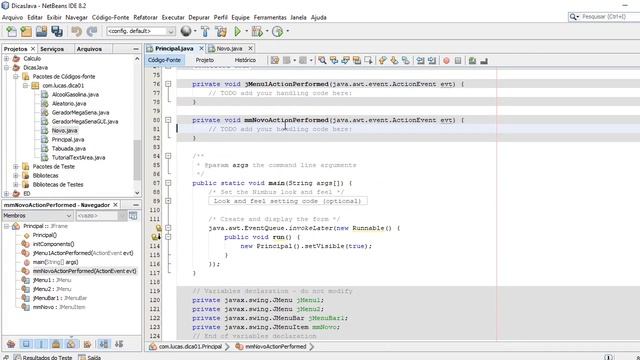Expand the Bibliotecas de Testes node
This screenshot has width=640, height=360.
pyautogui.click(x=16, y=184)
